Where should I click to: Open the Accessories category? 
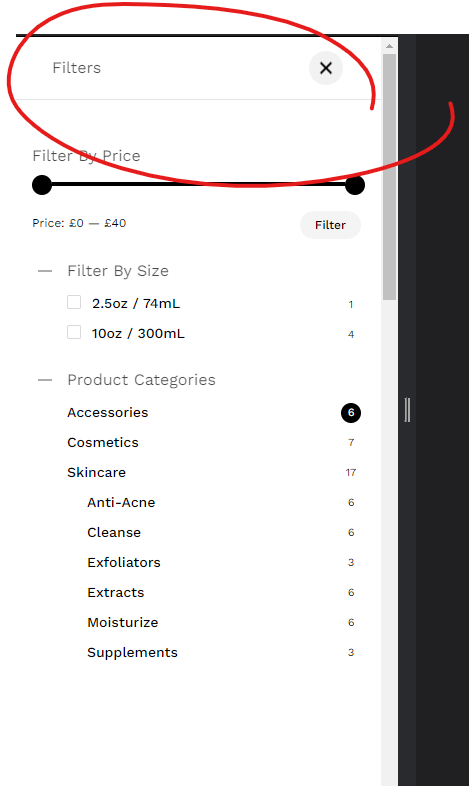tap(108, 413)
